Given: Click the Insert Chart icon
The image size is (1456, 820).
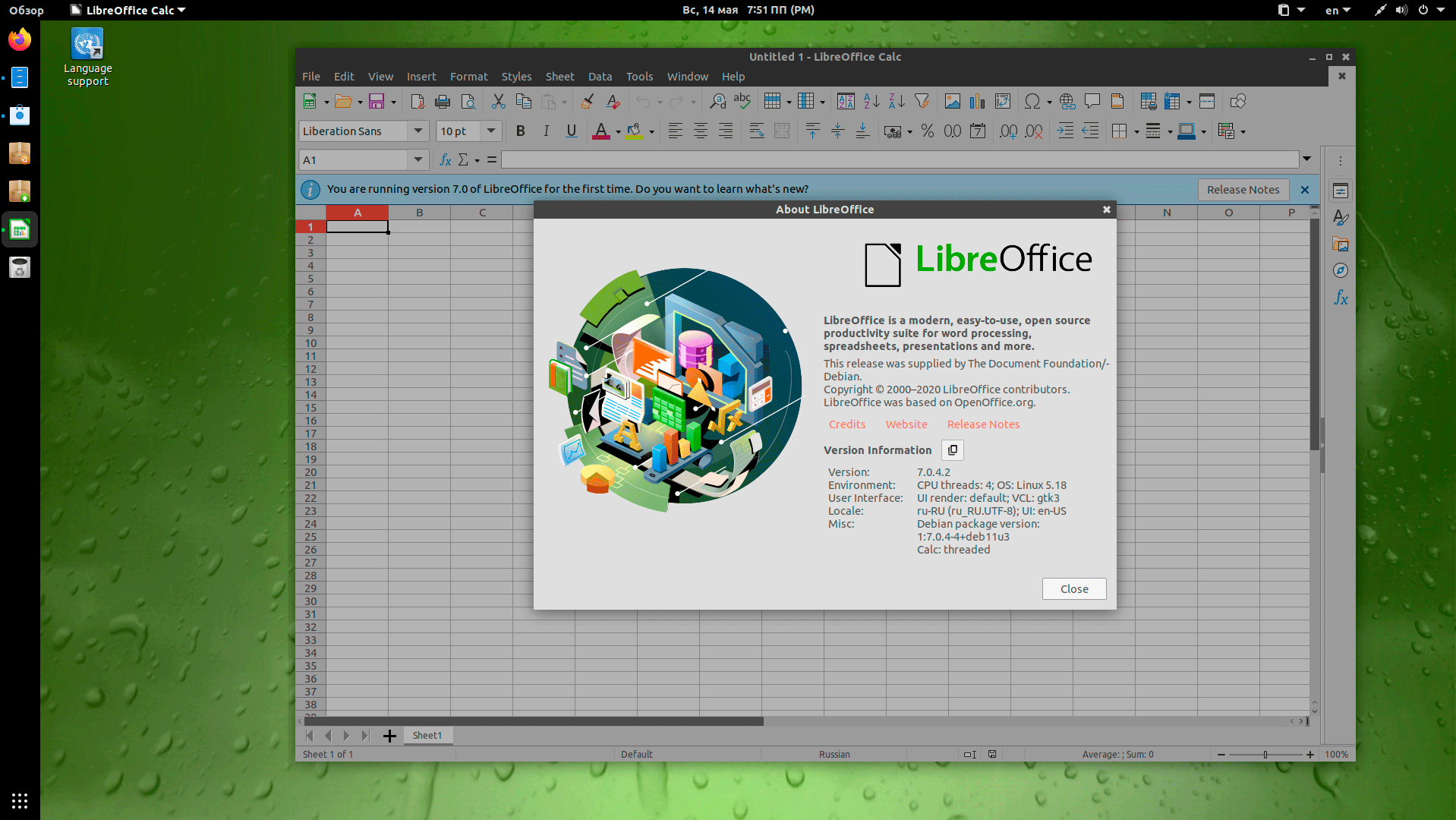Looking at the screenshot, I should coord(977,102).
